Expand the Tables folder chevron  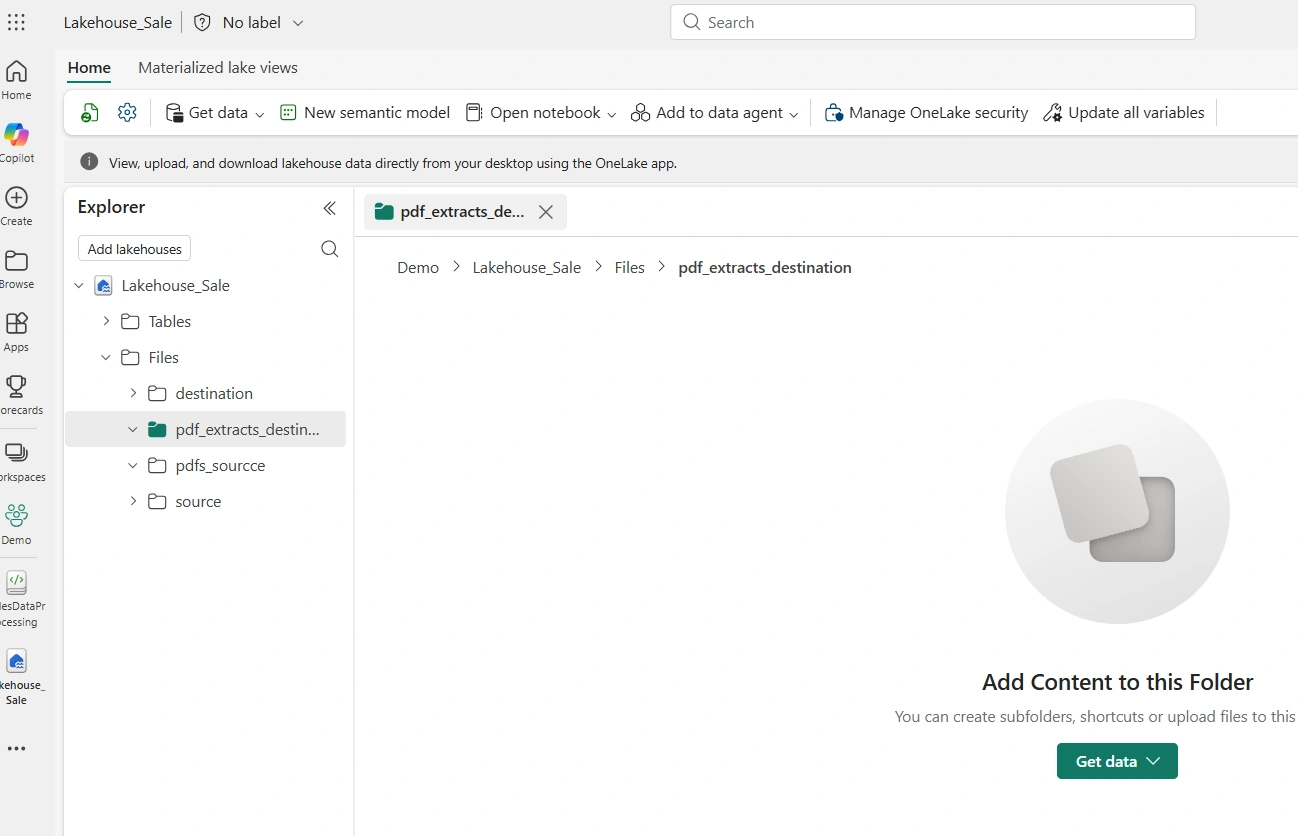(106, 322)
